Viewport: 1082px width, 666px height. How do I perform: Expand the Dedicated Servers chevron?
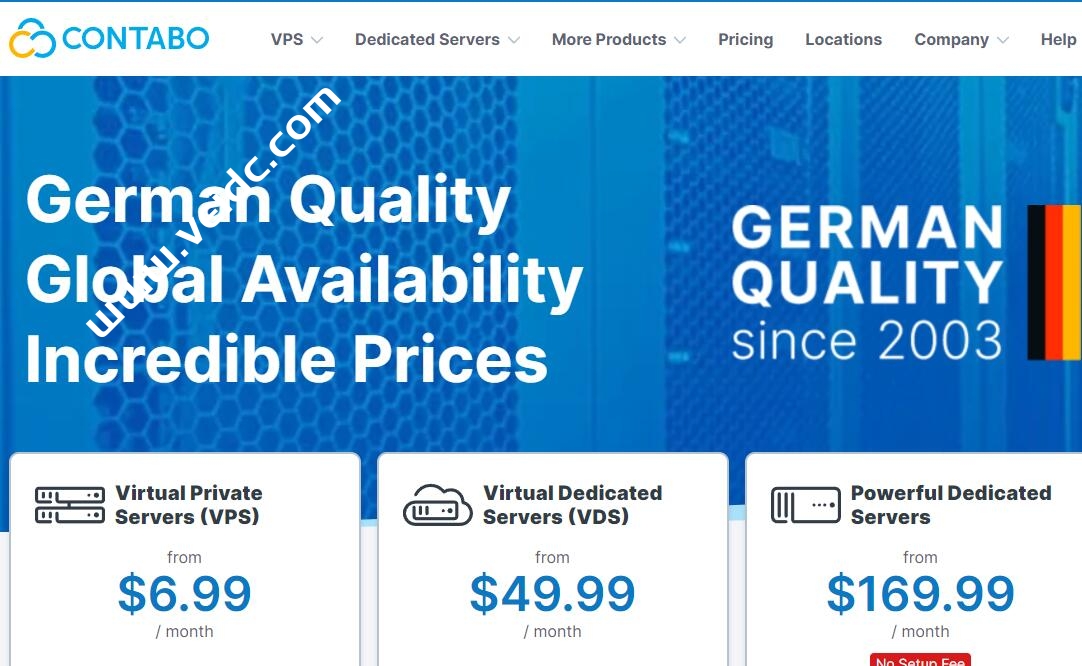514,40
